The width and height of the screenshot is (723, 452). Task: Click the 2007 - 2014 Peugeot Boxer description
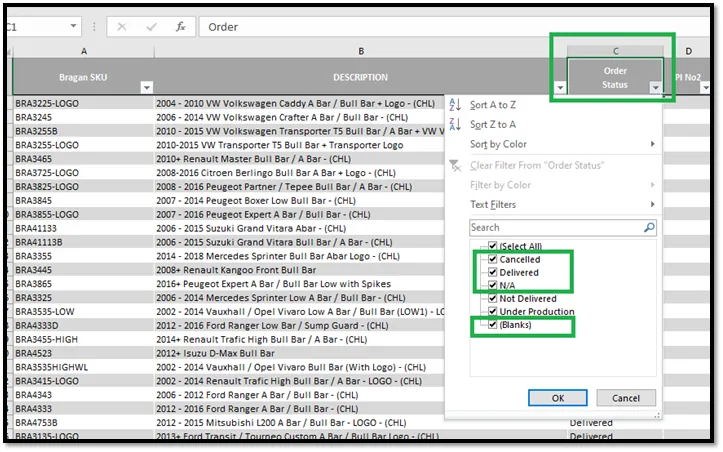[256, 200]
